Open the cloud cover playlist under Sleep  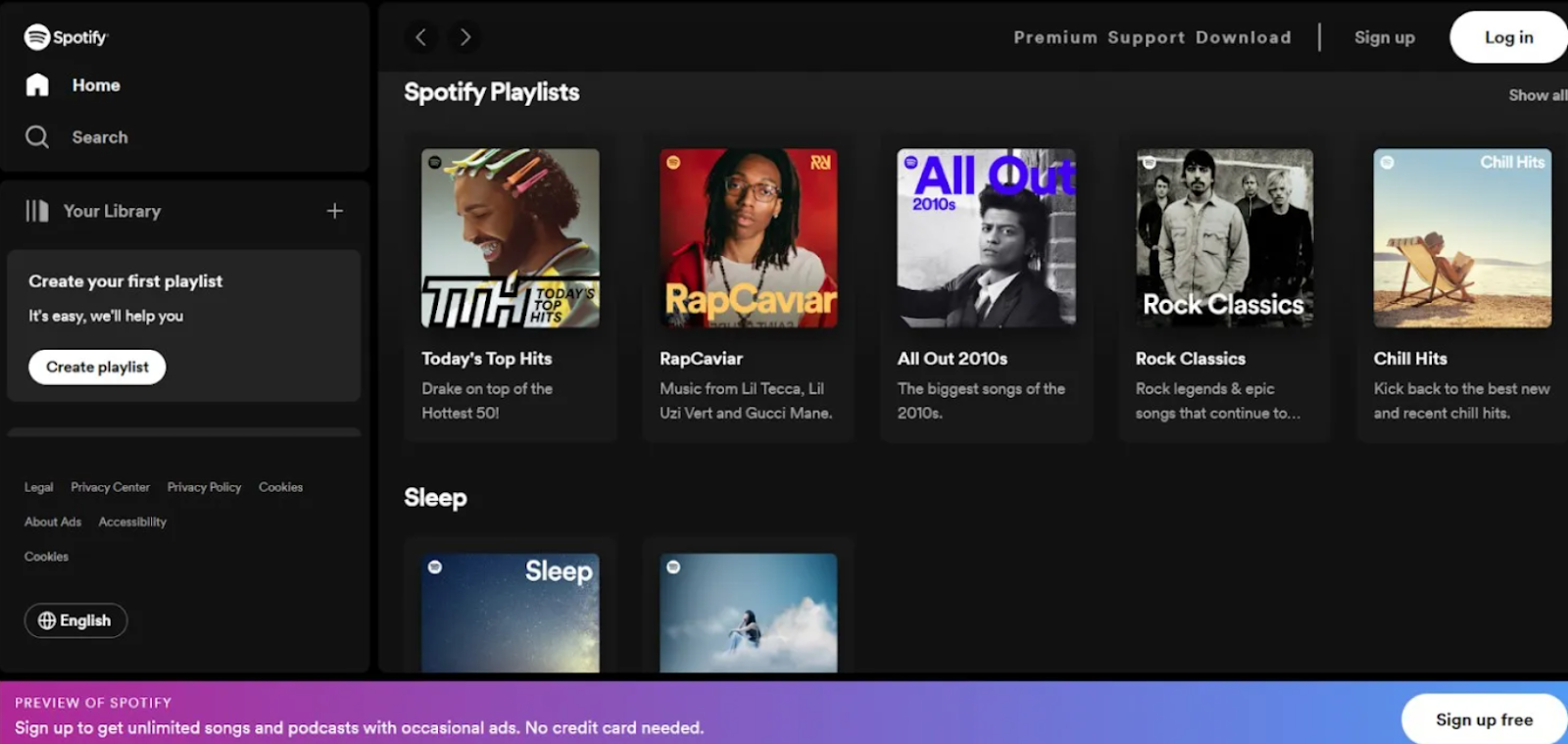[x=749, y=613]
